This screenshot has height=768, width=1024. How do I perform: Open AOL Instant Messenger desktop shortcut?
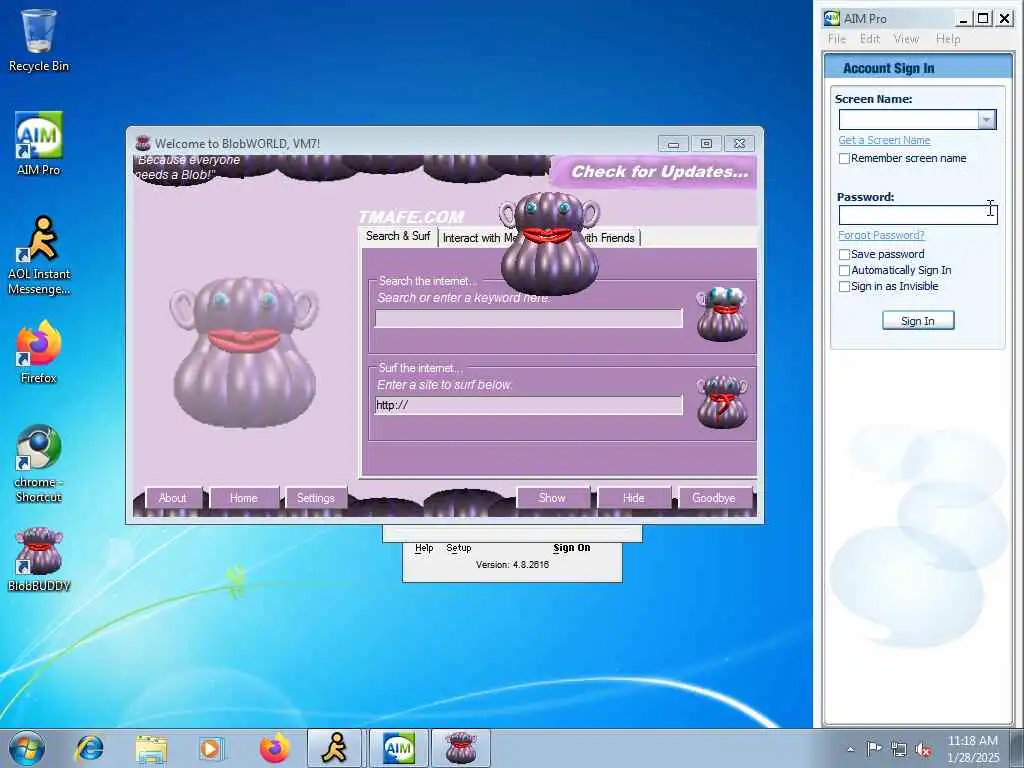(x=39, y=255)
